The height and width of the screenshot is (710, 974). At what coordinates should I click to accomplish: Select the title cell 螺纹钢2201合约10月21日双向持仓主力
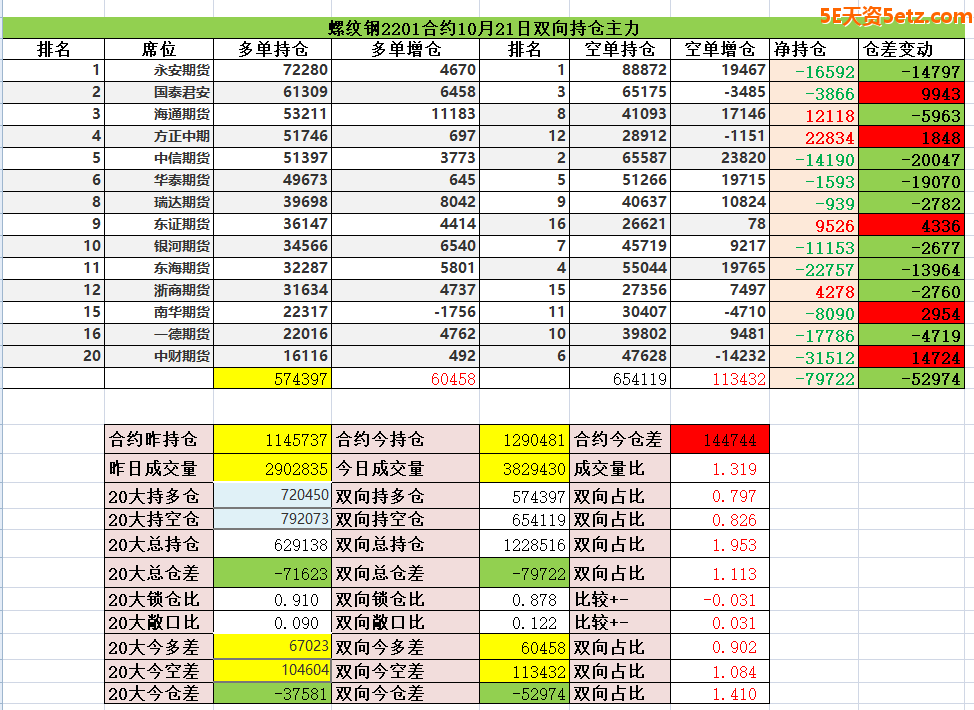[483, 29]
